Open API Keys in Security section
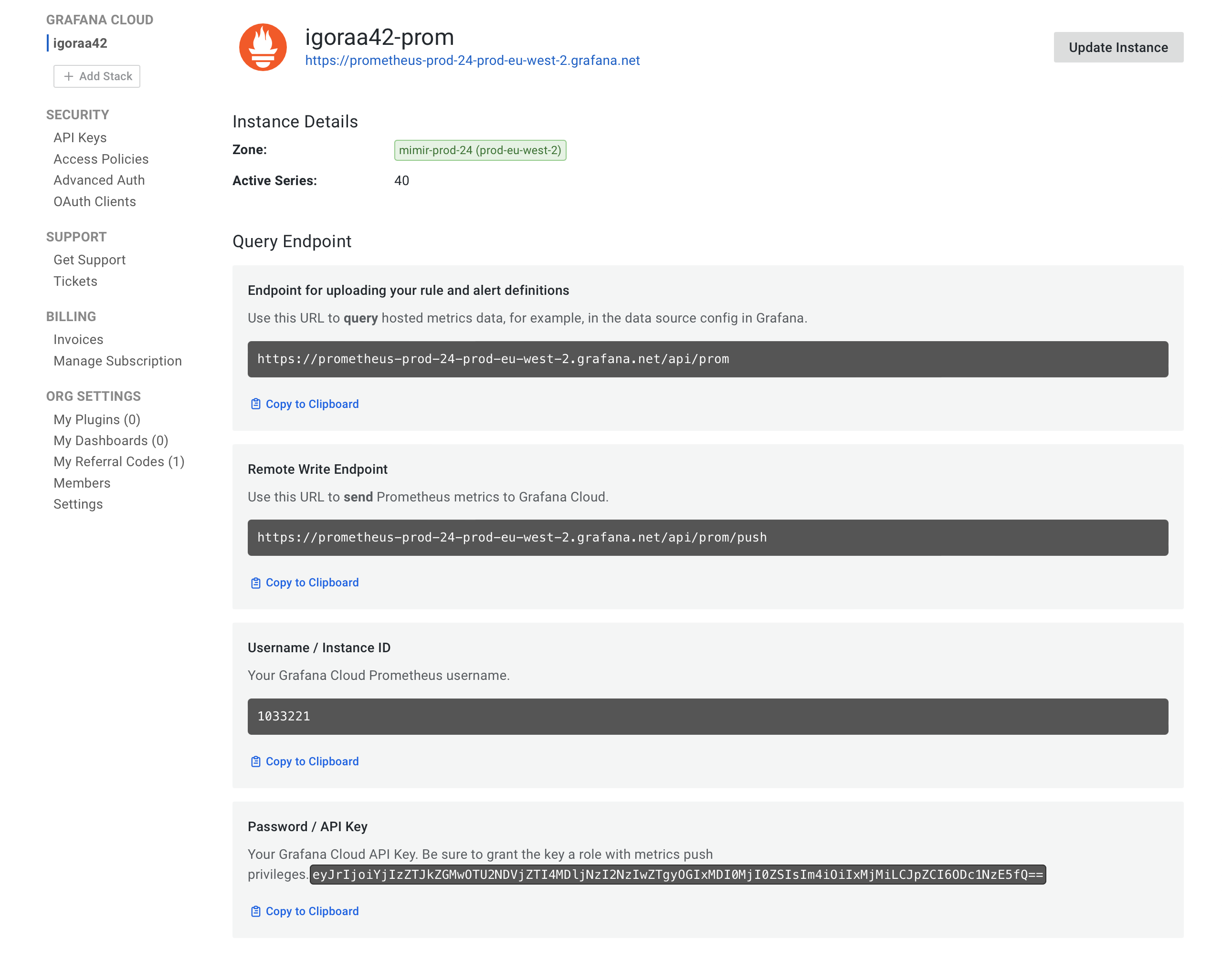The width and height of the screenshot is (1222, 980). coord(80,138)
